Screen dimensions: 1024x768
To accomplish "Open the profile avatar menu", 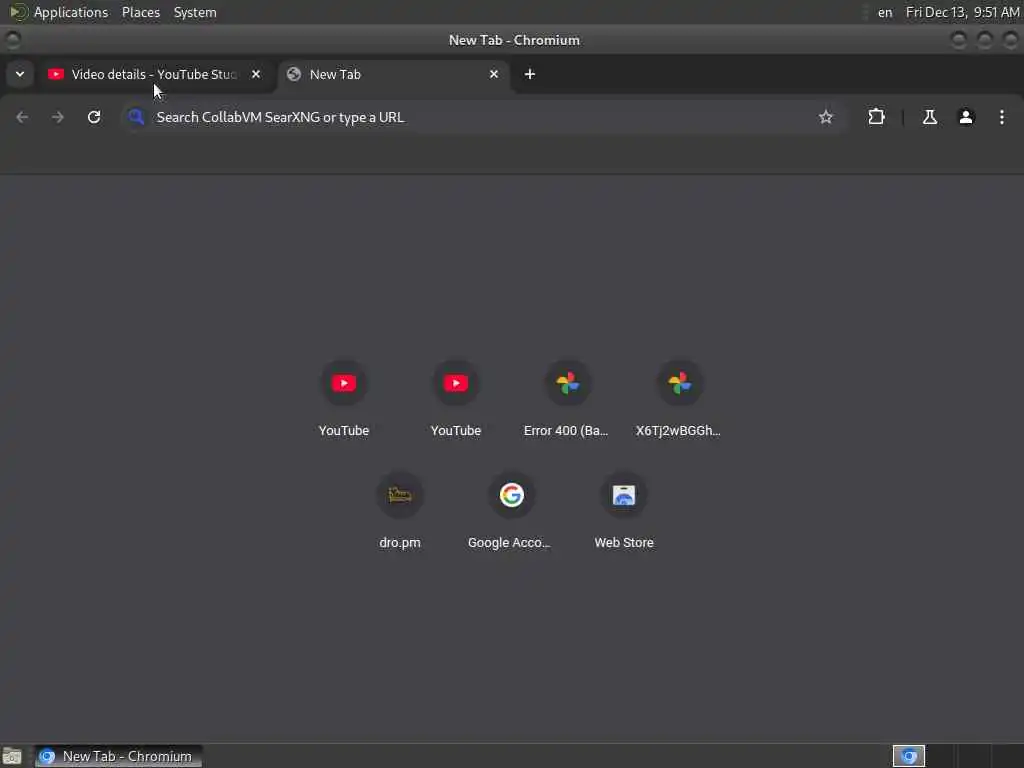I will (x=966, y=118).
